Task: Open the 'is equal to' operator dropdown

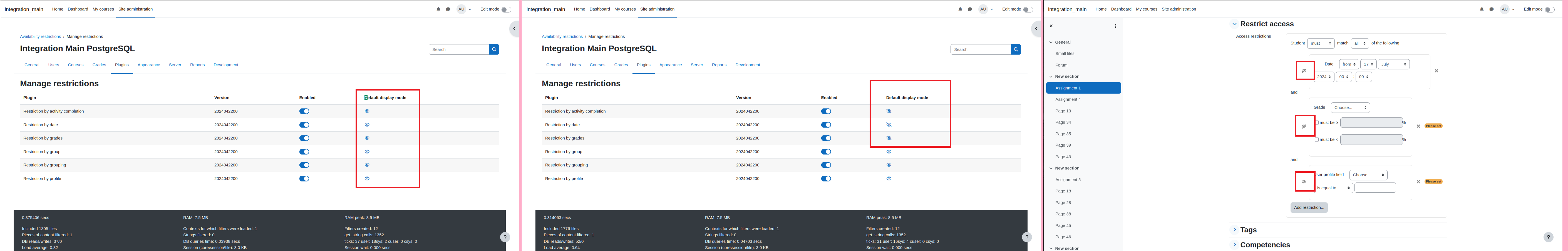Action: point(1334,188)
